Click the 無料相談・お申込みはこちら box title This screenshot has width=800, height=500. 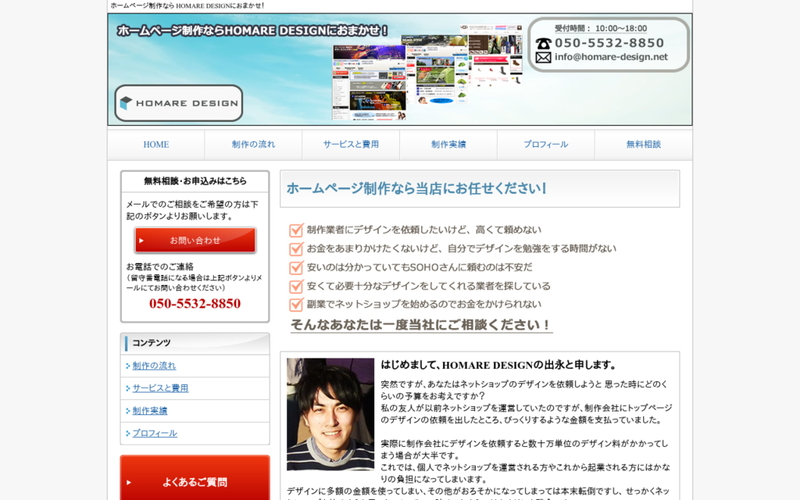click(x=195, y=181)
